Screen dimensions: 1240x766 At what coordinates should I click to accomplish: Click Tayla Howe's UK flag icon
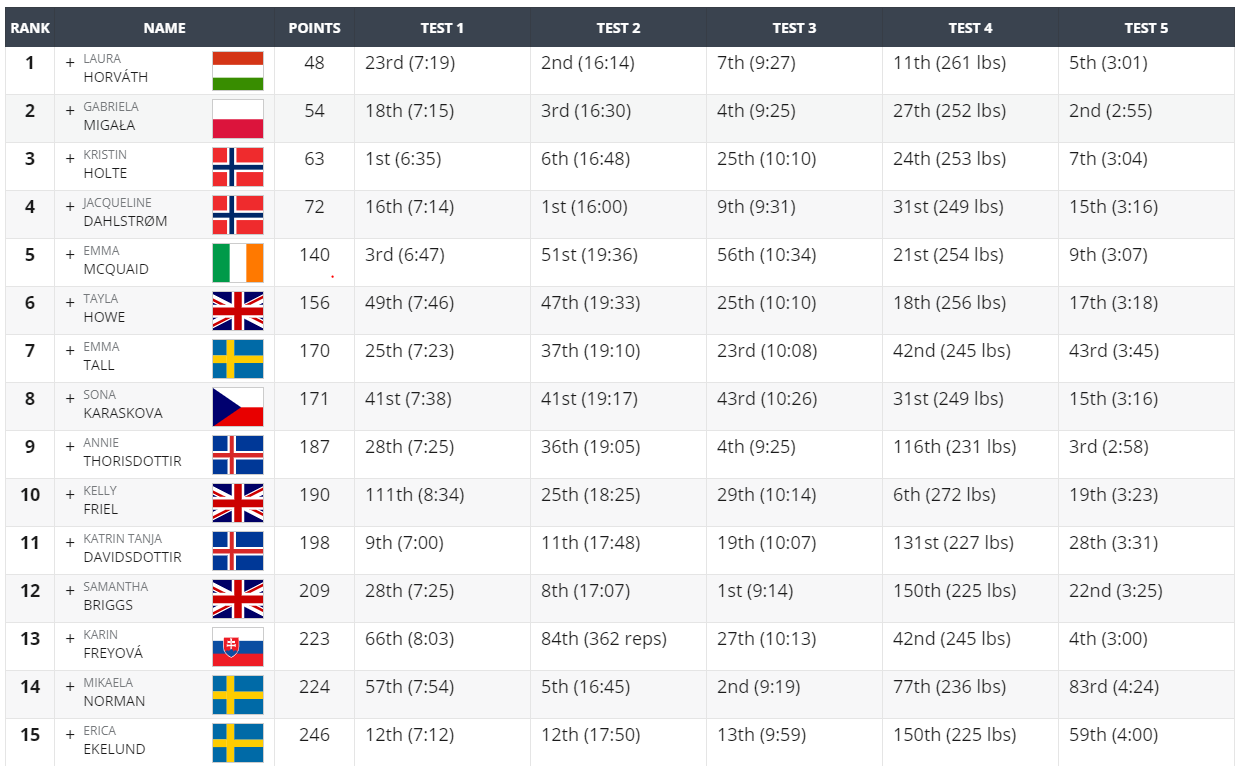(238, 311)
